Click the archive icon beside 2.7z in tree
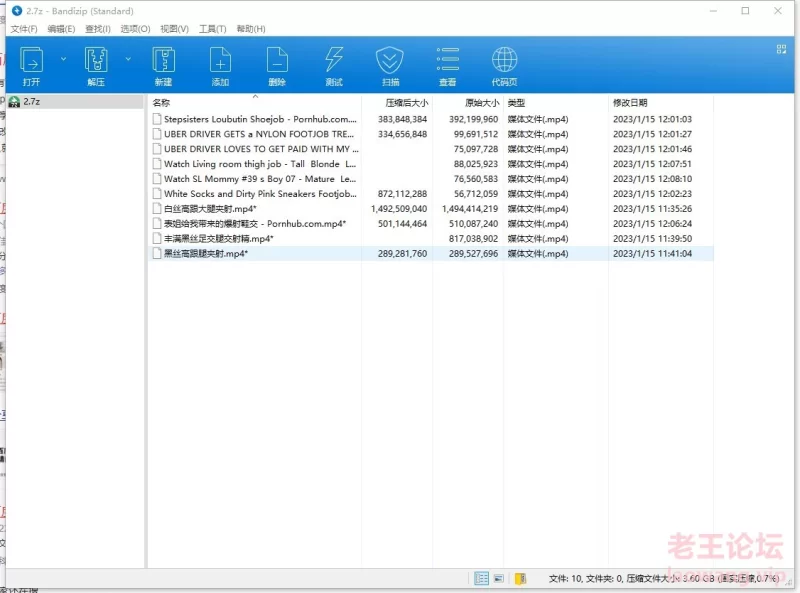800x593 pixels. click(x=14, y=102)
